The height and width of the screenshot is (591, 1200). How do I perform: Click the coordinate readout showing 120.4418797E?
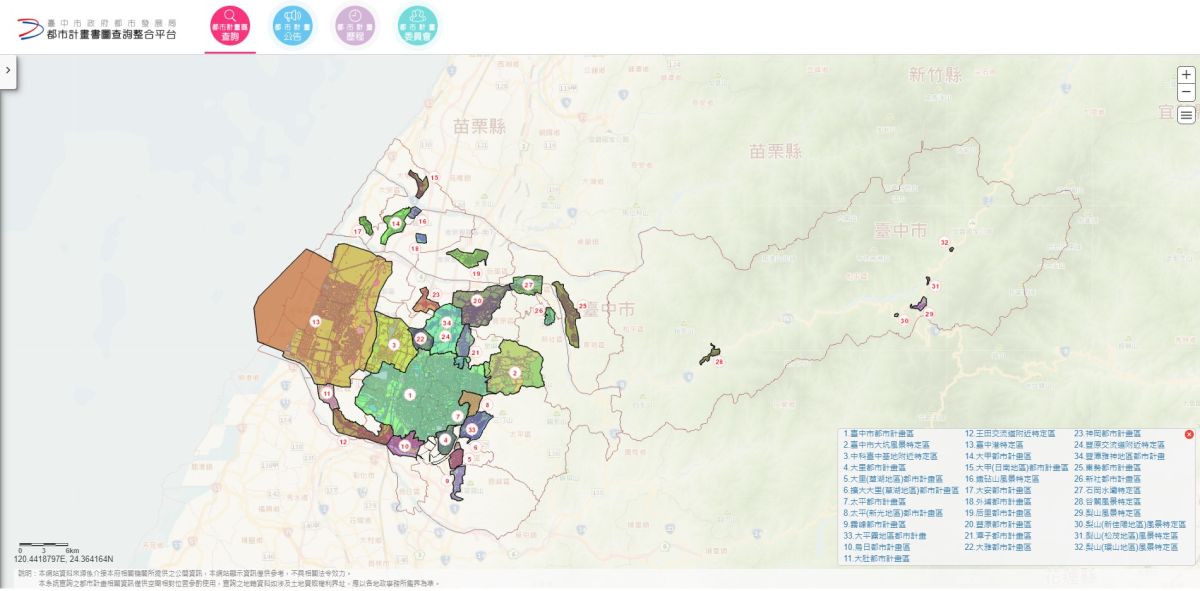coord(65,558)
